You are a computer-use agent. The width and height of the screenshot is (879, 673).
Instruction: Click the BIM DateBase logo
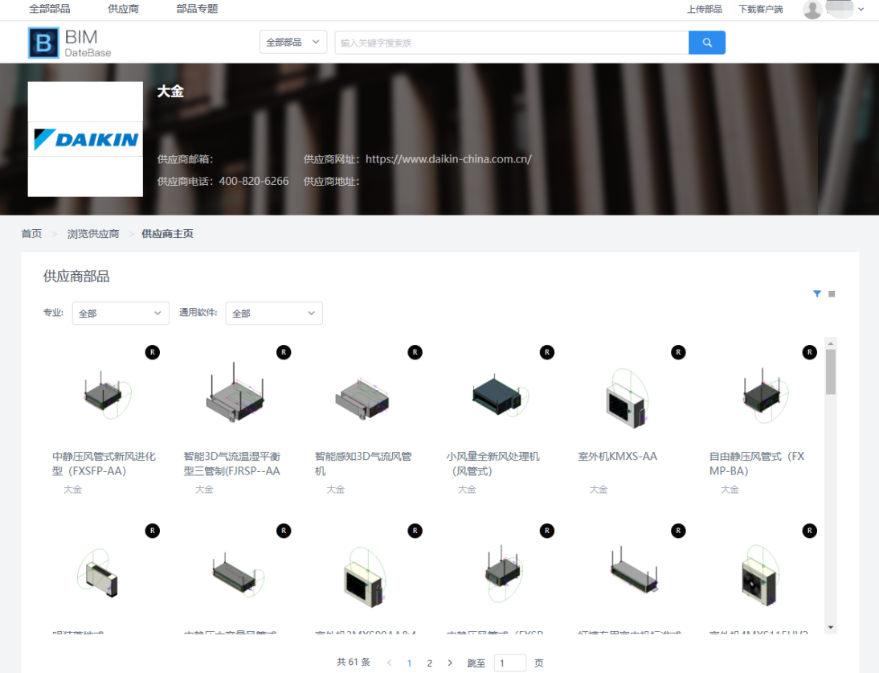coord(70,43)
